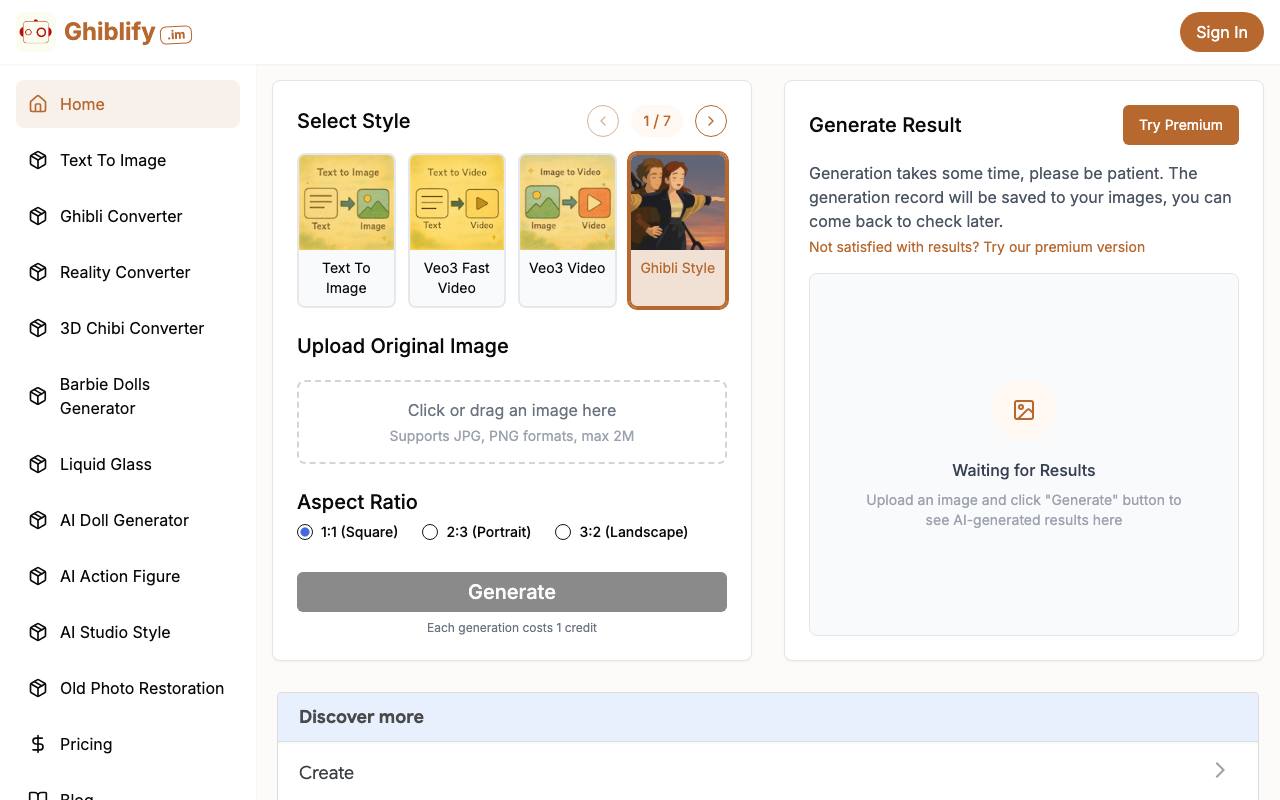
Task: Click the image upload drop zone
Action: coord(512,422)
